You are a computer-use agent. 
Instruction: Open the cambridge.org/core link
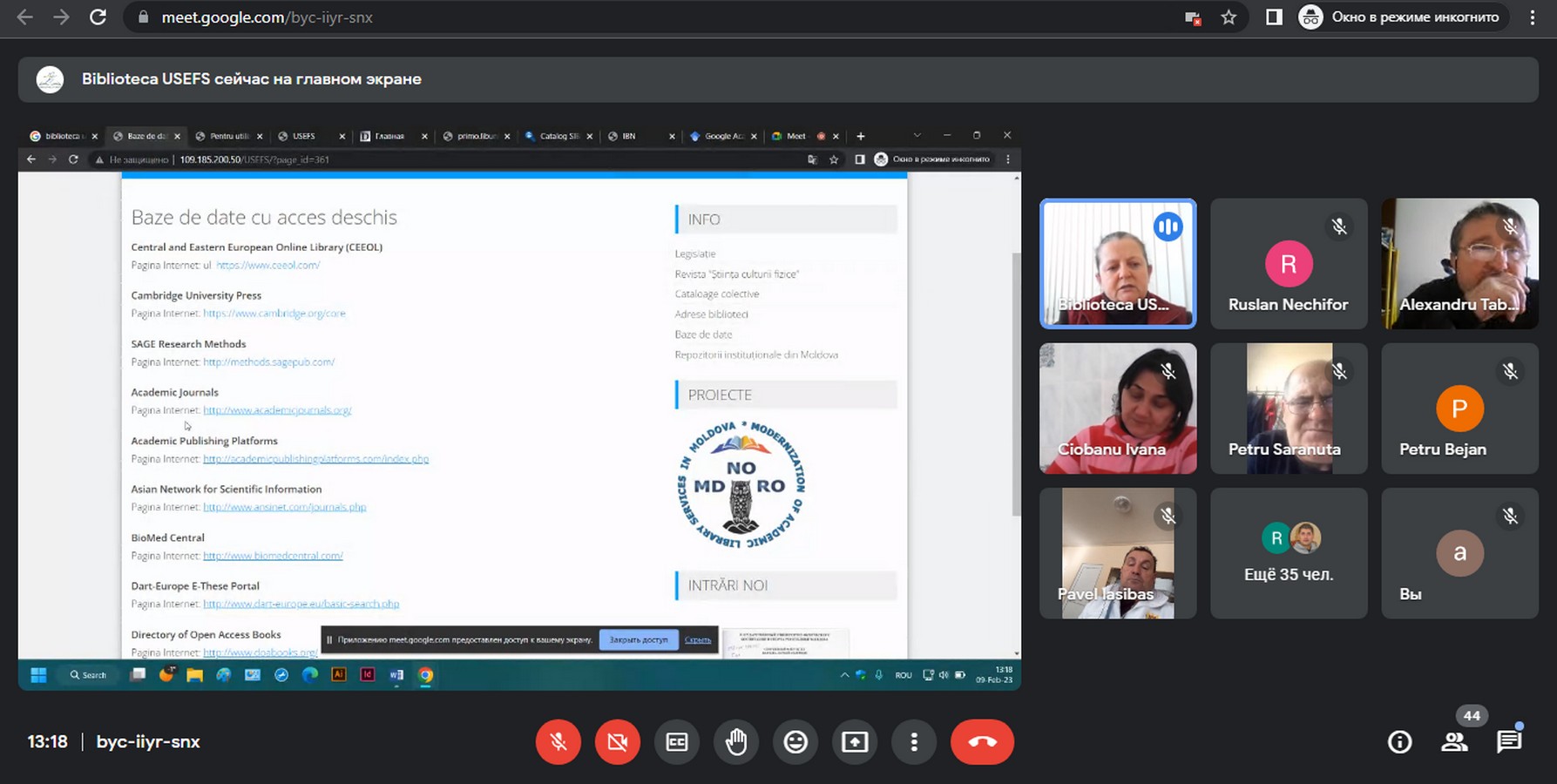pos(274,314)
